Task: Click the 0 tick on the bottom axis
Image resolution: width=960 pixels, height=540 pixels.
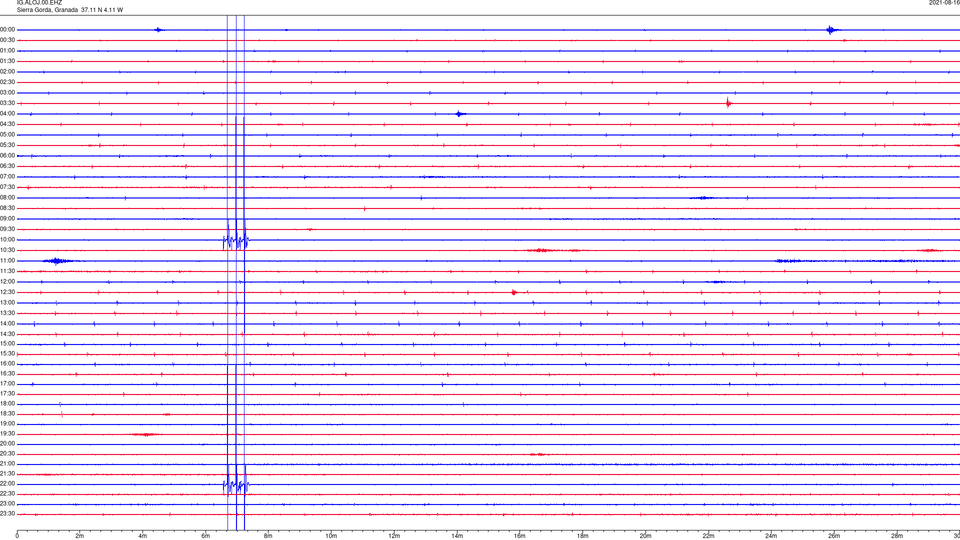Action: click(17, 536)
